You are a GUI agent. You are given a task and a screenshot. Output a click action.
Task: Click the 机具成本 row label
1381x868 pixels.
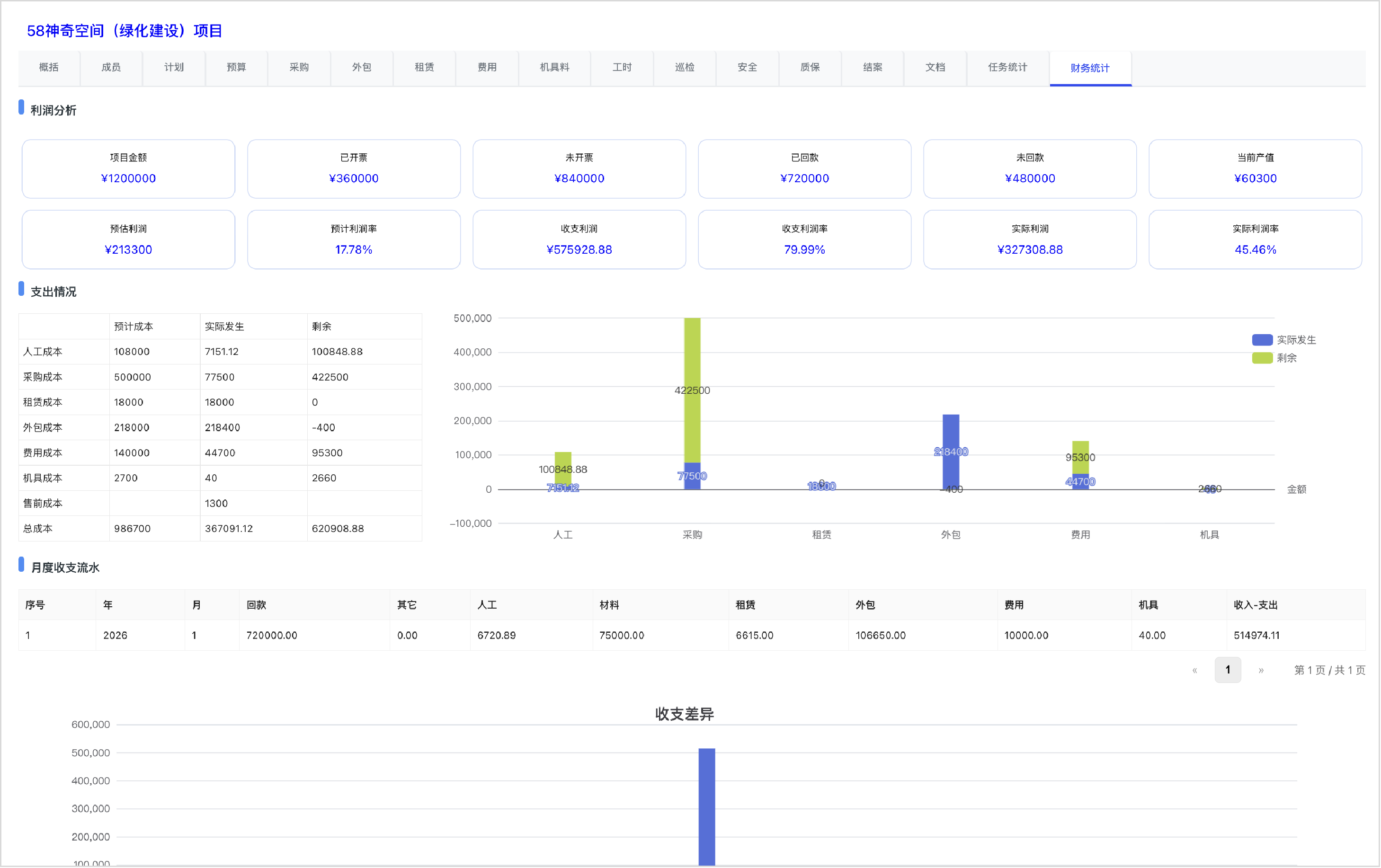tap(43, 478)
